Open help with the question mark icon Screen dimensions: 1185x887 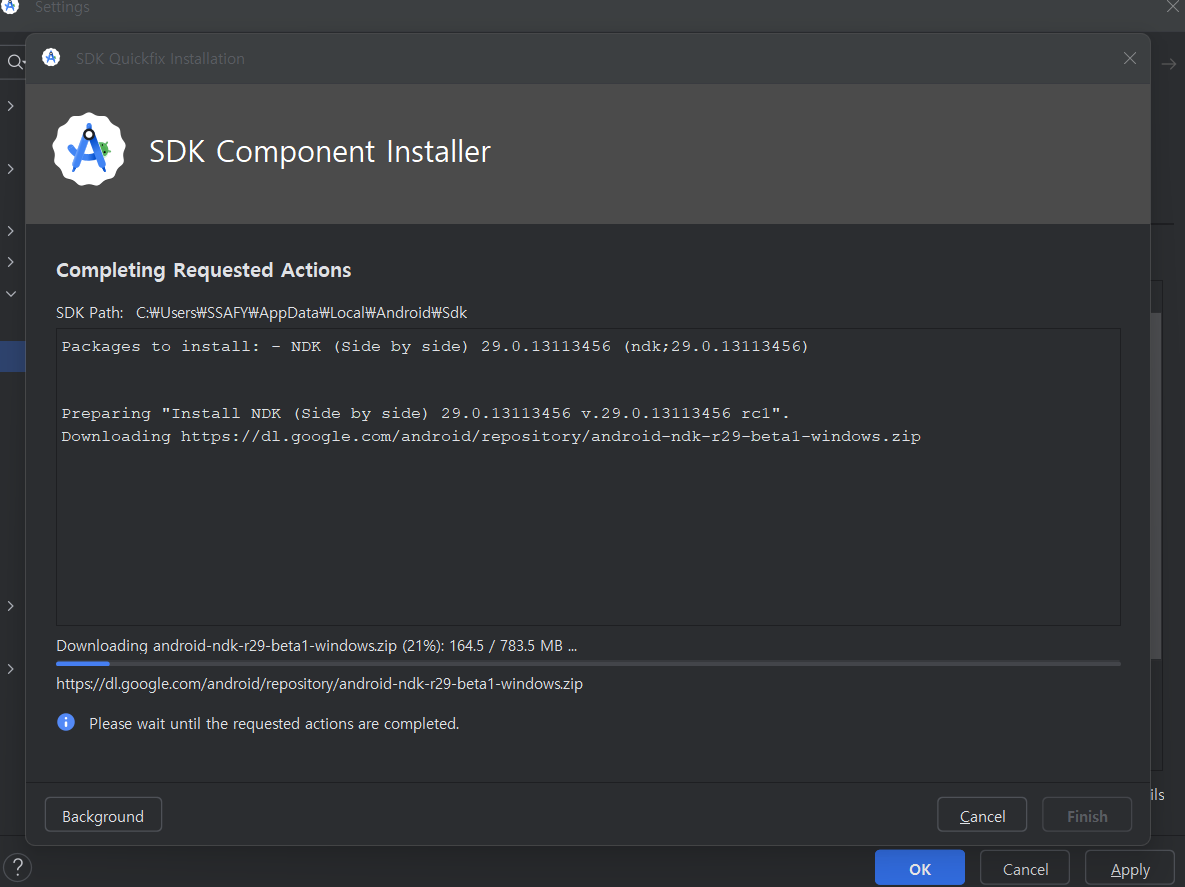click(x=17, y=866)
